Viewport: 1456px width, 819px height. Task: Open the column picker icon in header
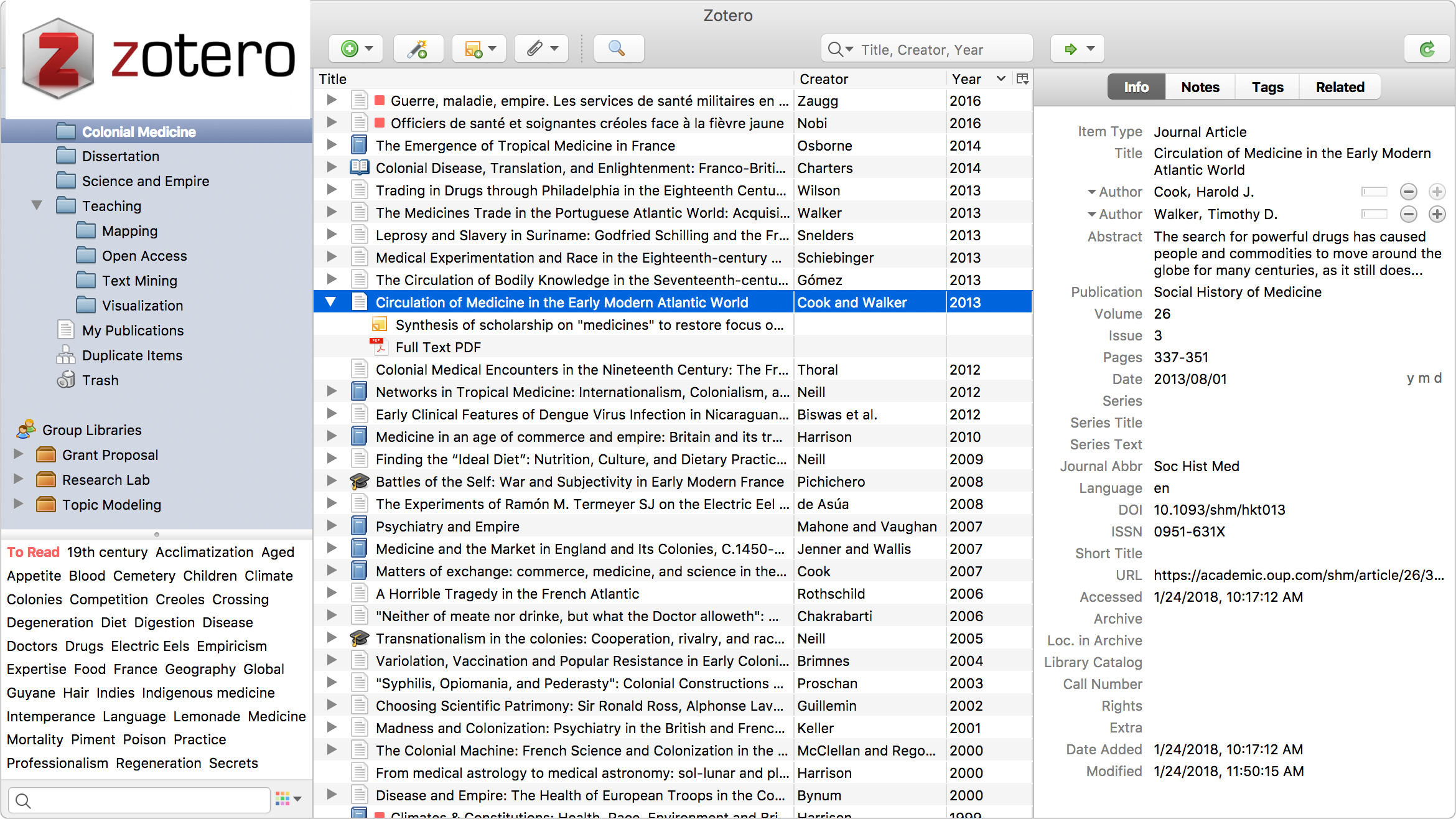[x=1022, y=78]
